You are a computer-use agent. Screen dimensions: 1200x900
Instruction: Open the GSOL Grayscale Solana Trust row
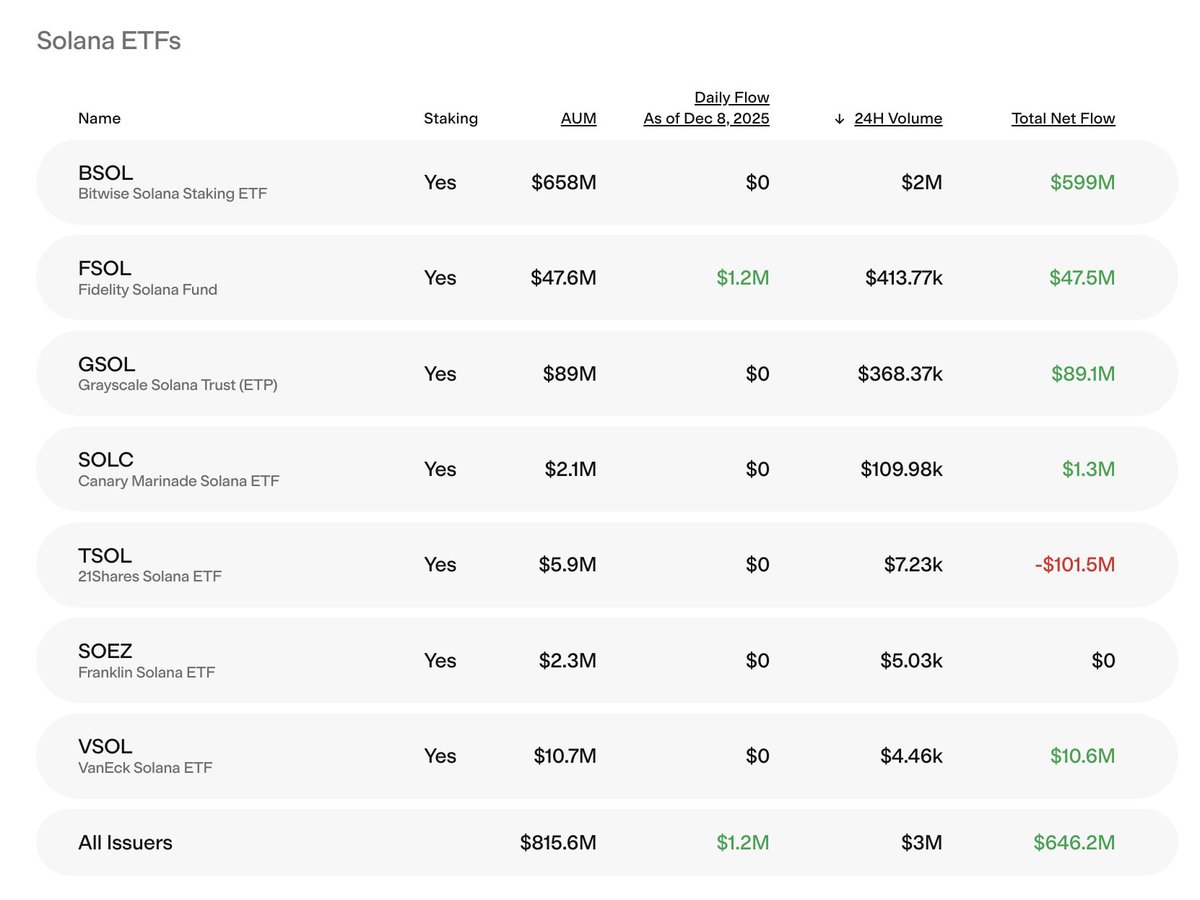tap(607, 373)
